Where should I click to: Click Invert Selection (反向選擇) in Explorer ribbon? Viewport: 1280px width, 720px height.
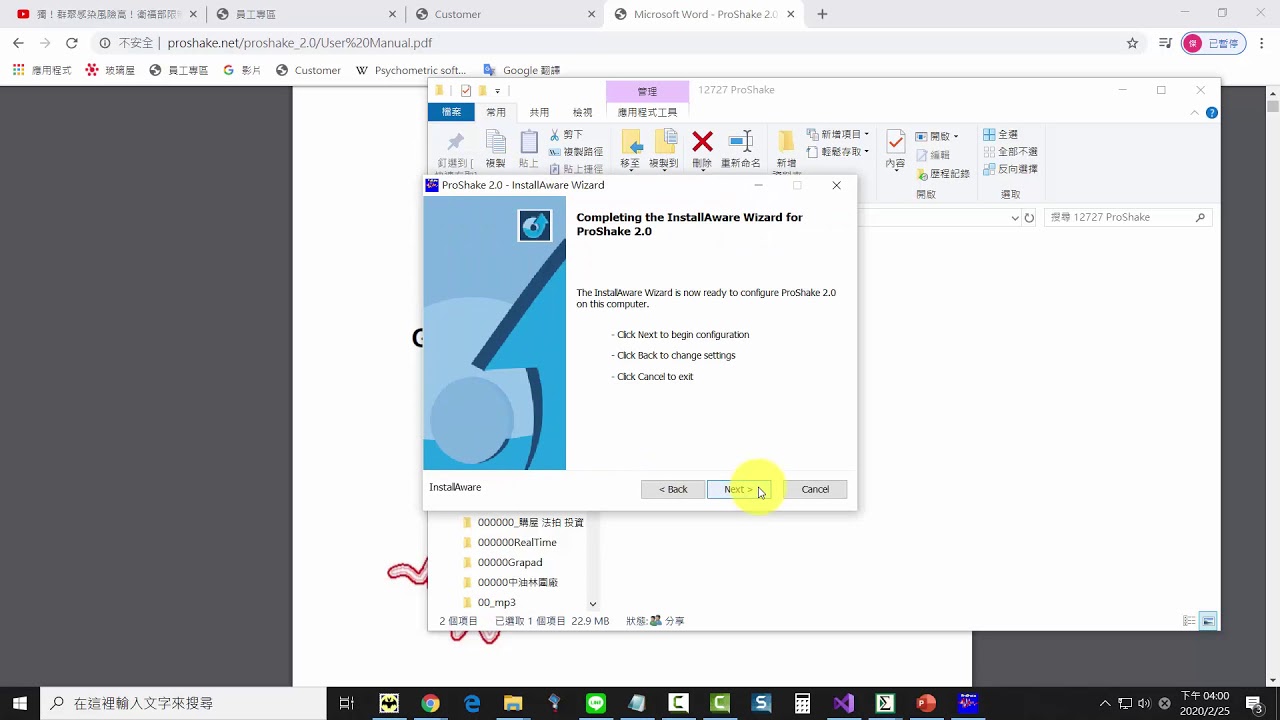[x=1010, y=169]
